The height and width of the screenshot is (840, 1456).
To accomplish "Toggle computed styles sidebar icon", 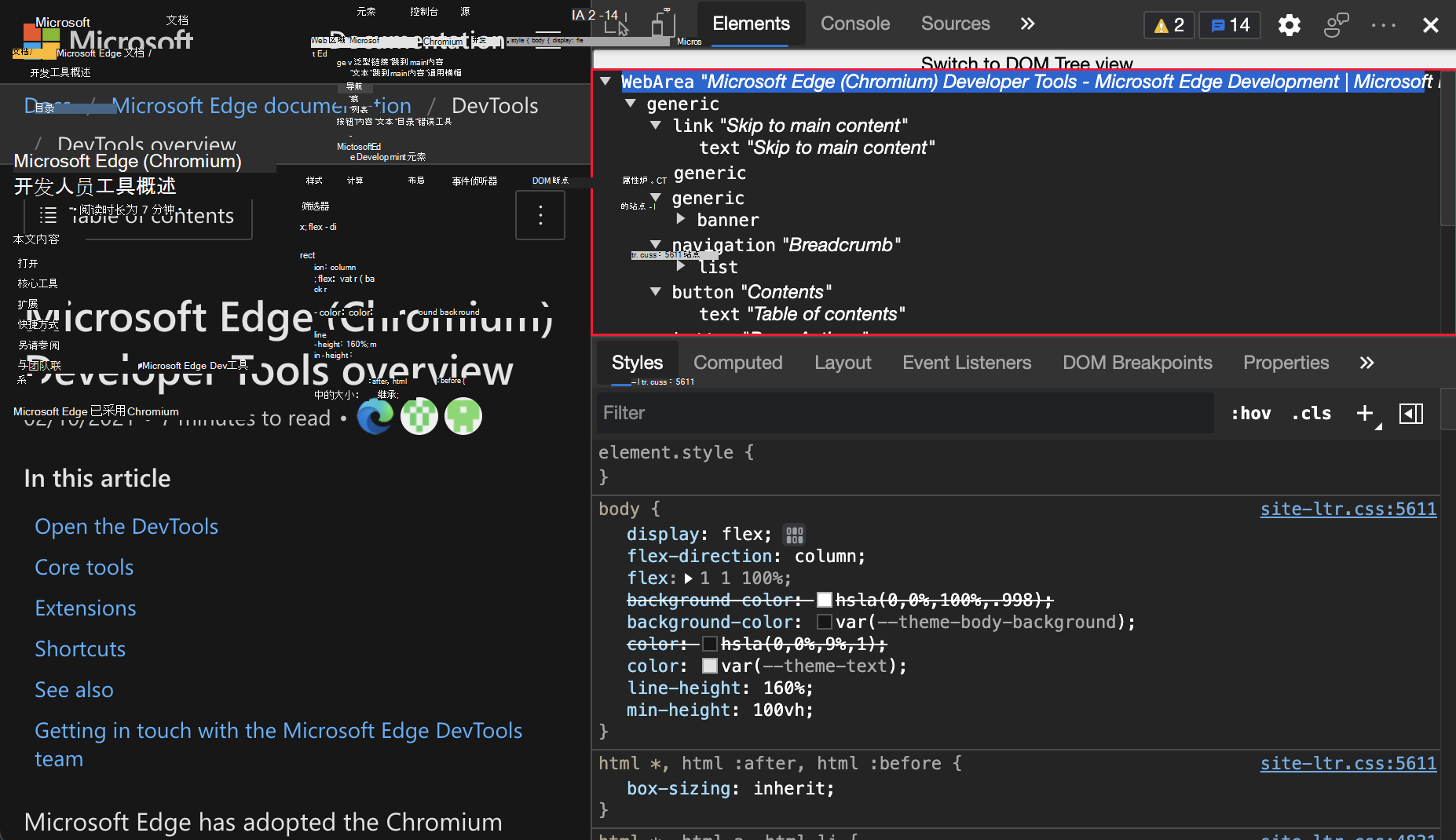I will 1410,413.
